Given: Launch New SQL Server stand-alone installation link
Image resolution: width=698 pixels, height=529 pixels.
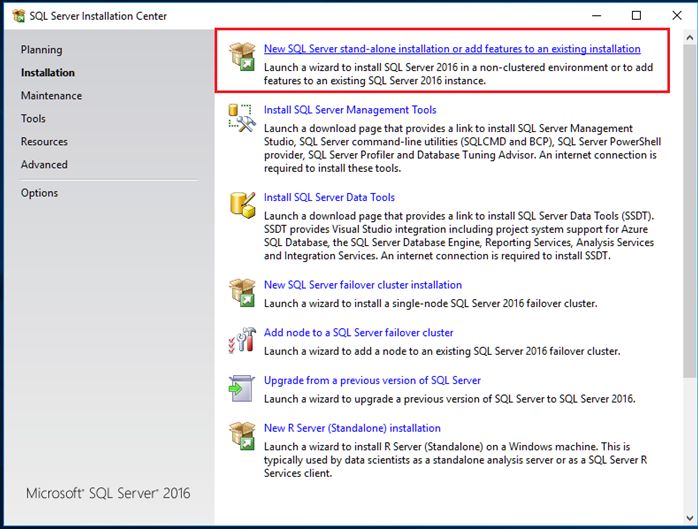Looking at the screenshot, I should (x=452, y=49).
